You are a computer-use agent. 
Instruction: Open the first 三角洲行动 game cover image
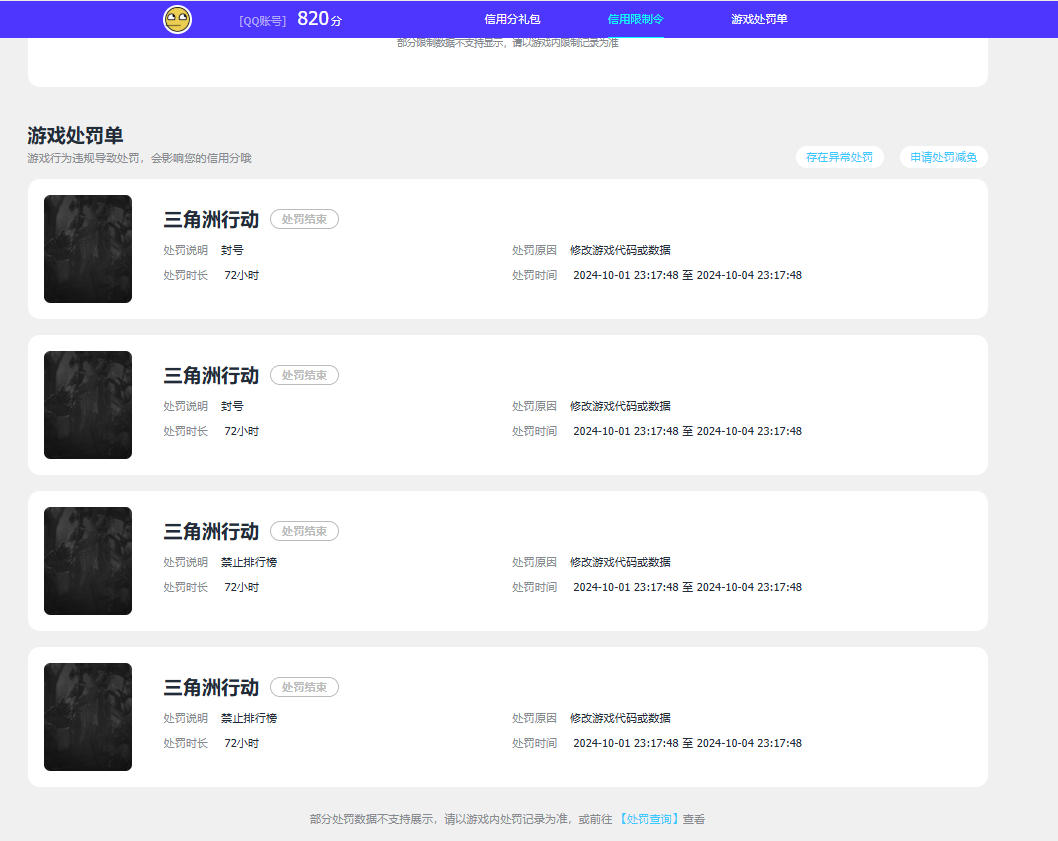pos(87,249)
